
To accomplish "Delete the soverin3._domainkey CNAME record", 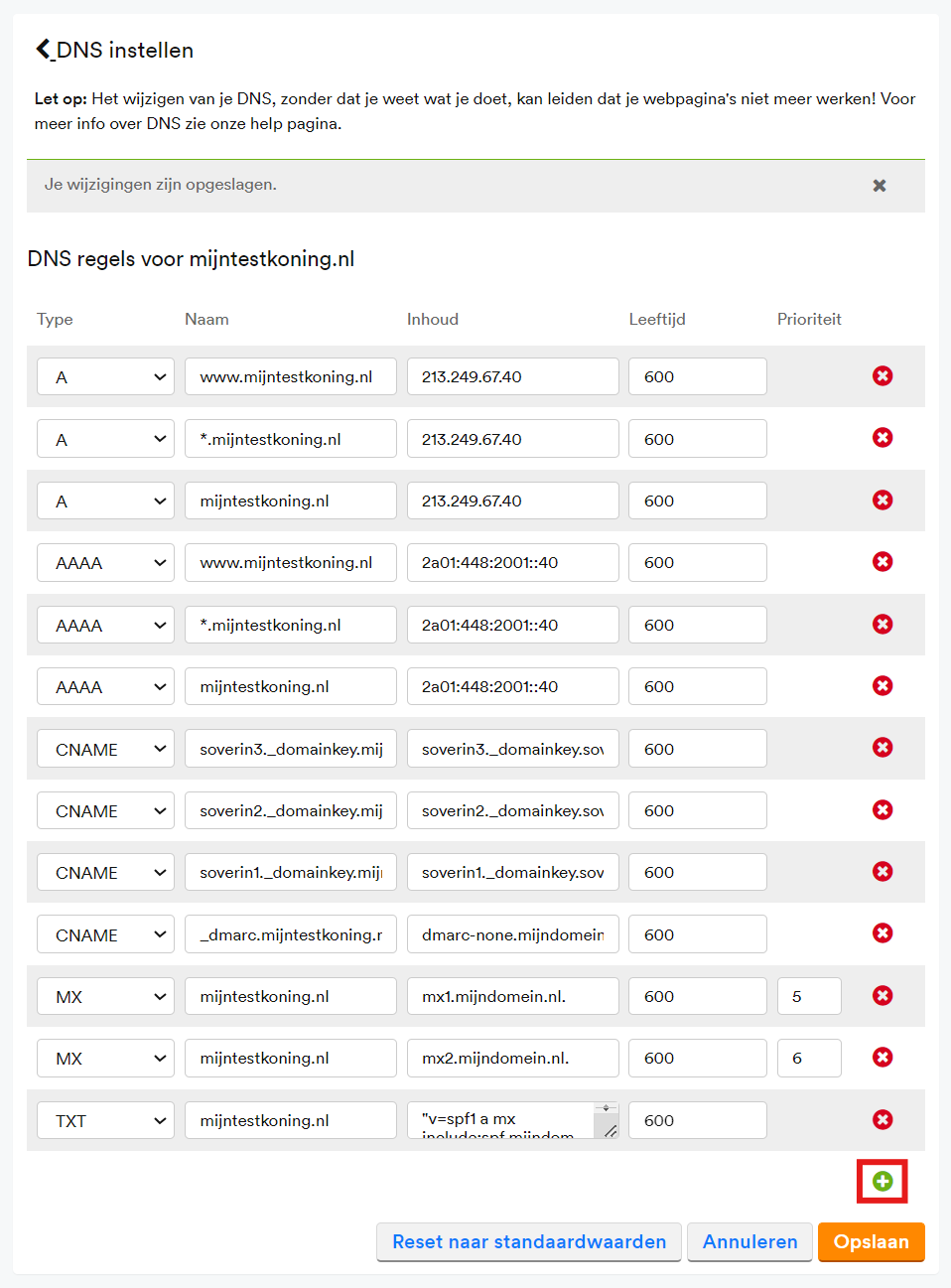I will (x=882, y=748).
